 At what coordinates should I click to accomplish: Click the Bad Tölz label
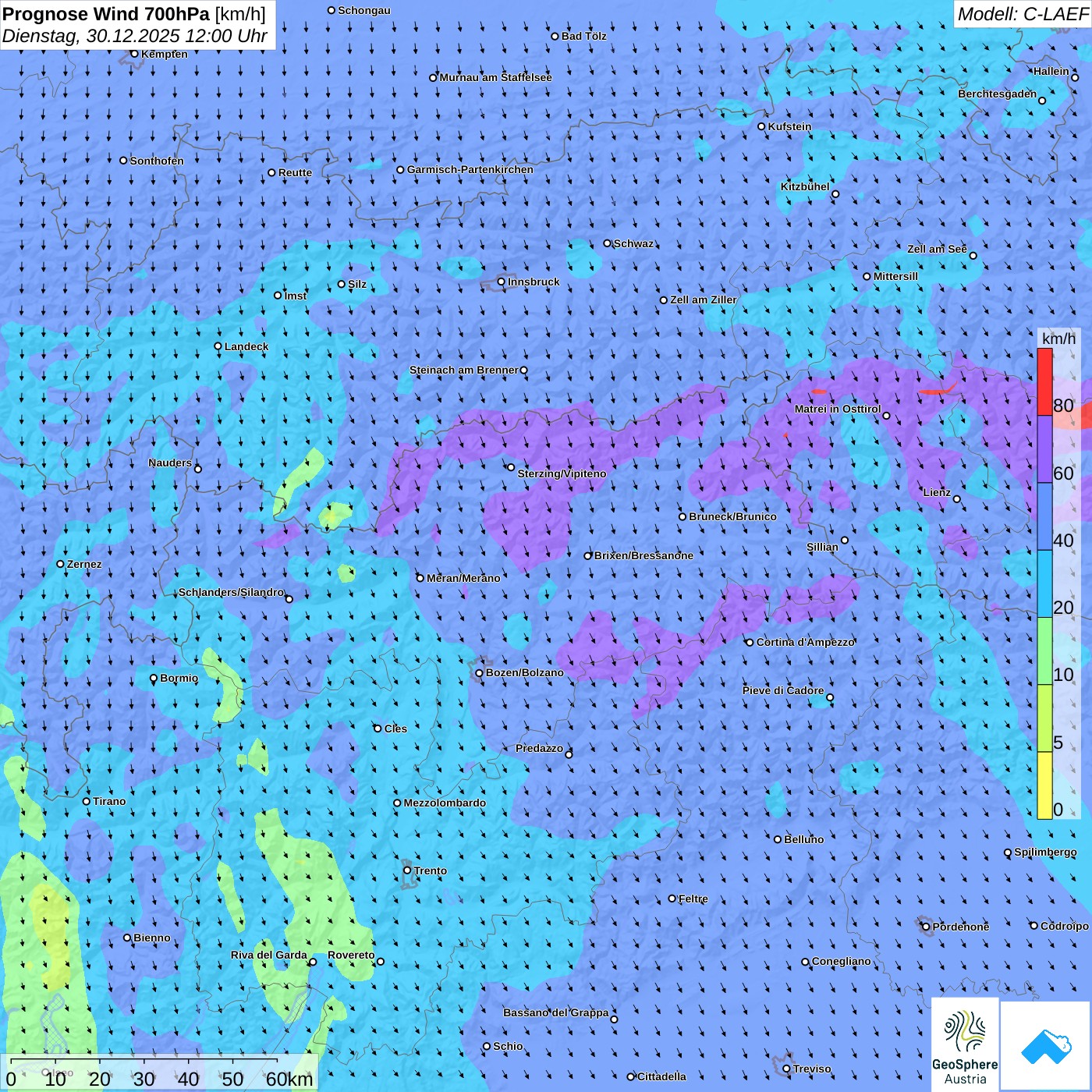[x=584, y=36]
